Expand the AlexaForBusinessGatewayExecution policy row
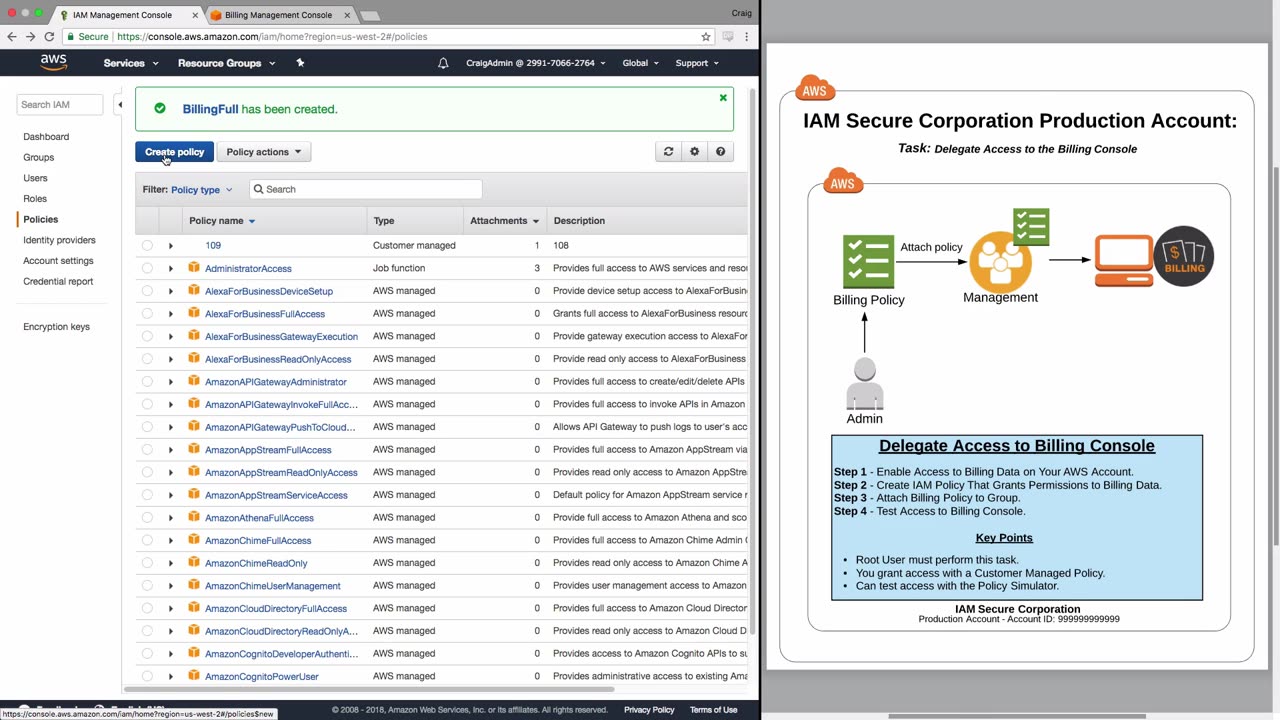The height and width of the screenshot is (720, 1280). 171,336
